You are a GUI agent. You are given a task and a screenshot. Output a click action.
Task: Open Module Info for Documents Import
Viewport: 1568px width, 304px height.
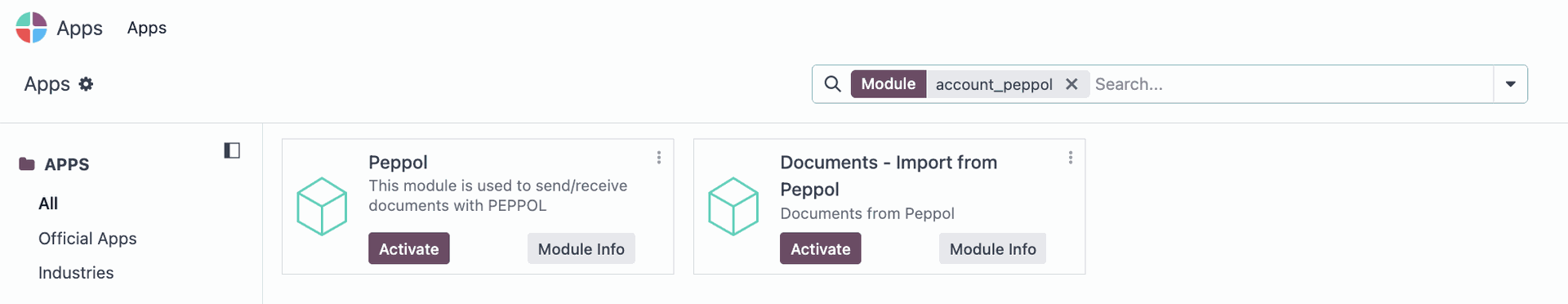click(993, 248)
